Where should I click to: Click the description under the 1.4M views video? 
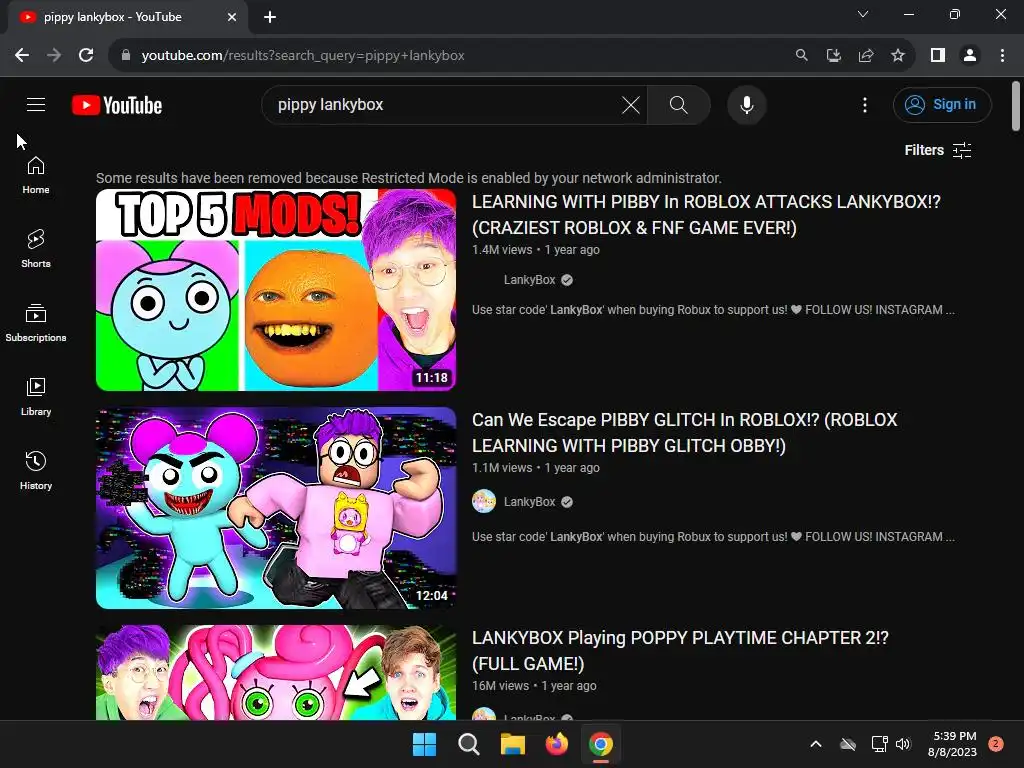click(x=713, y=310)
